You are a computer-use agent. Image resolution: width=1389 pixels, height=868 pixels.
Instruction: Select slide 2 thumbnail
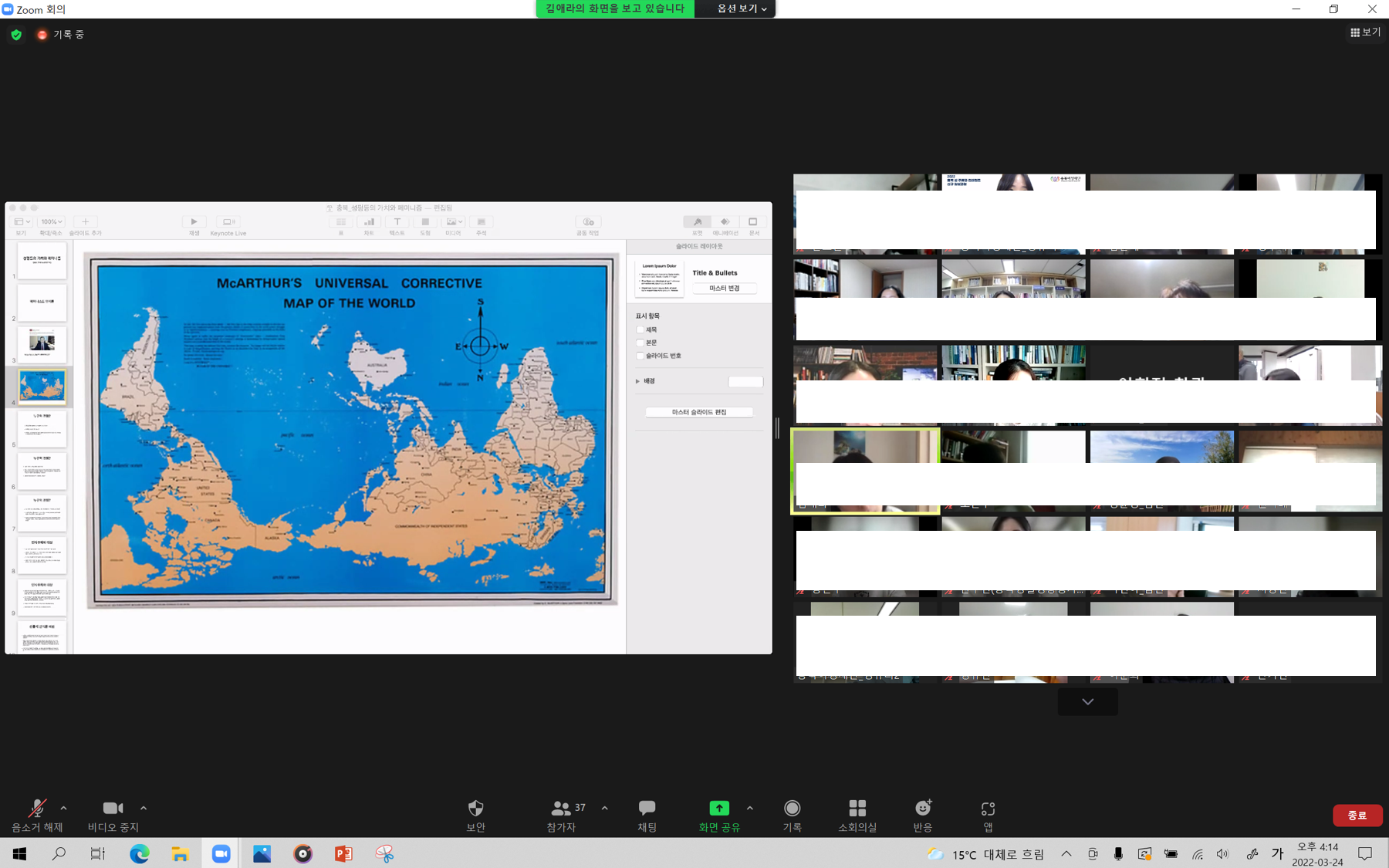(x=42, y=303)
